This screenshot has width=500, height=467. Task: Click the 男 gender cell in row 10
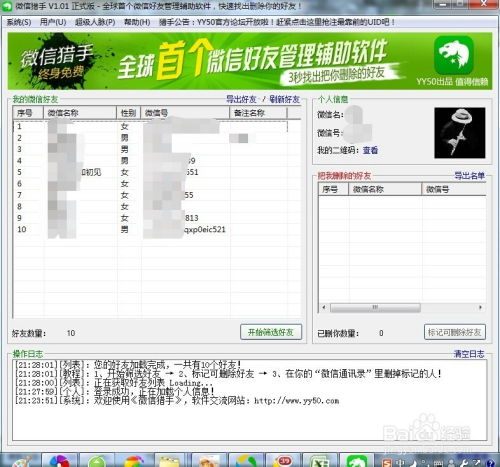pyautogui.click(x=124, y=229)
